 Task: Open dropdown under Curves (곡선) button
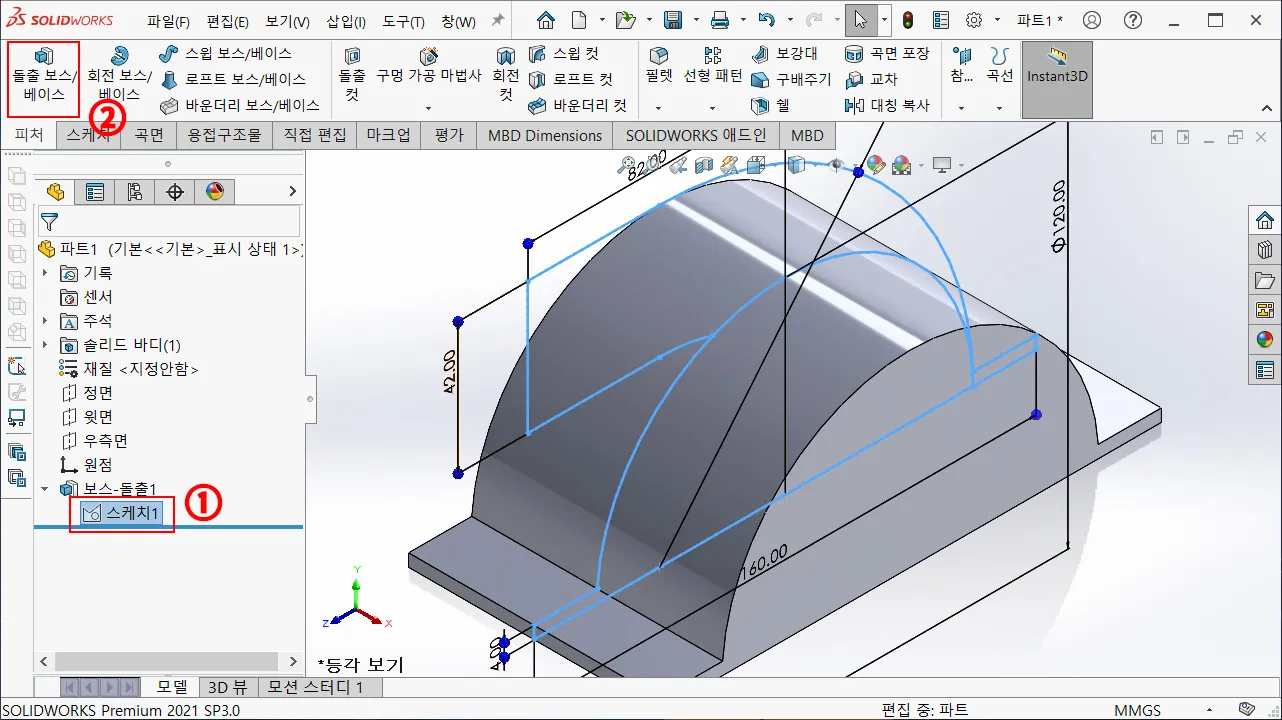(x=999, y=108)
